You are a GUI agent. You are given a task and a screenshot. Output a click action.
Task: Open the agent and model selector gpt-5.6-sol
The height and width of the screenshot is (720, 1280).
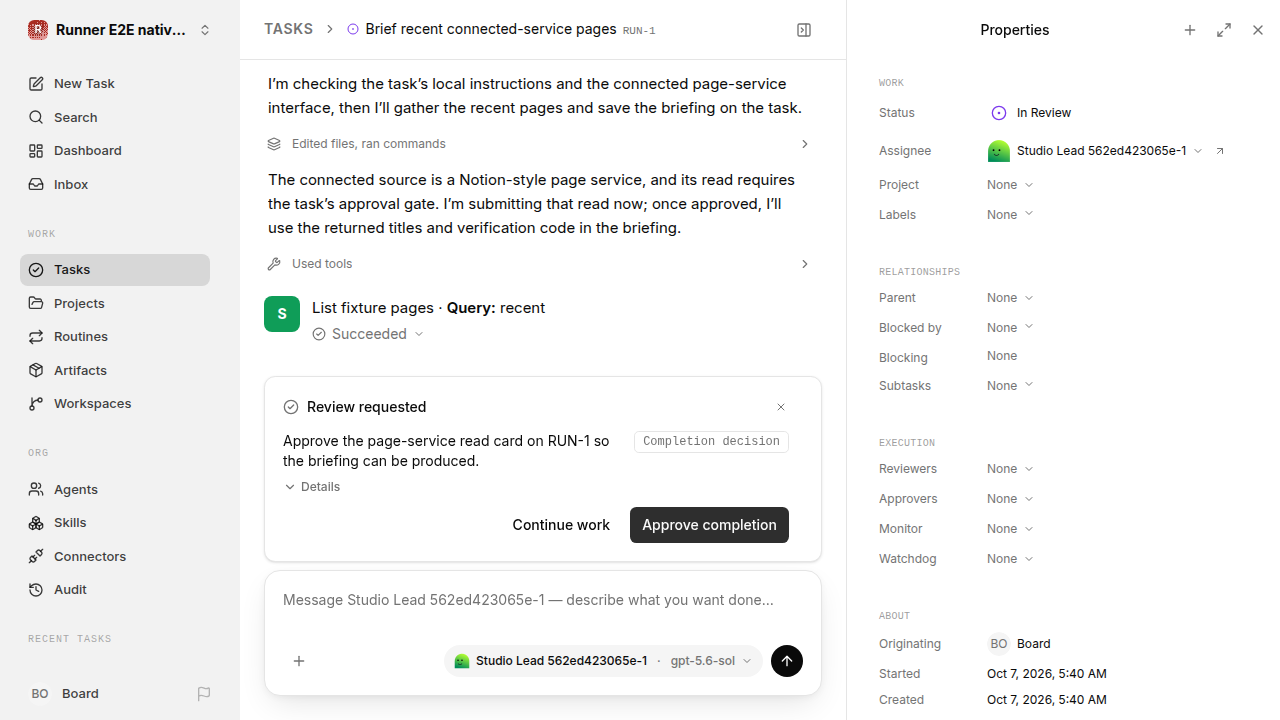(x=603, y=661)
